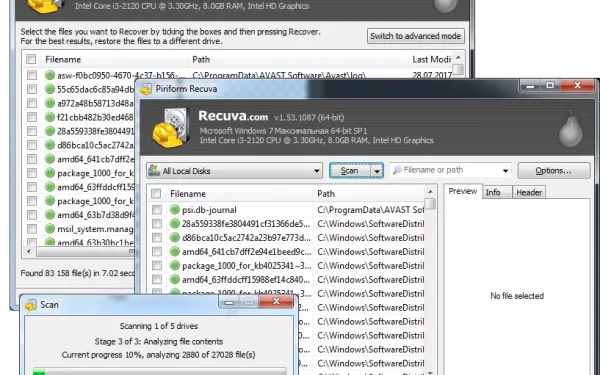Expand the Filename or path filter dropdown
600x375 pixels.
(505, 170)
